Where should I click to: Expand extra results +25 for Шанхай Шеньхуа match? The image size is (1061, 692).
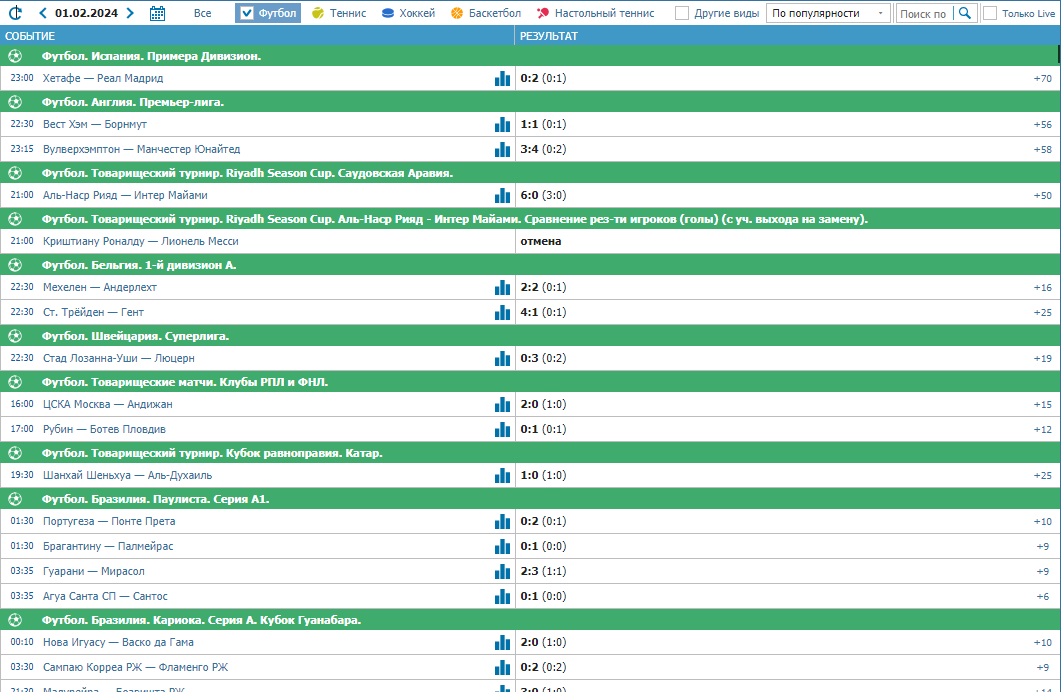click(x=1043, y=476)
